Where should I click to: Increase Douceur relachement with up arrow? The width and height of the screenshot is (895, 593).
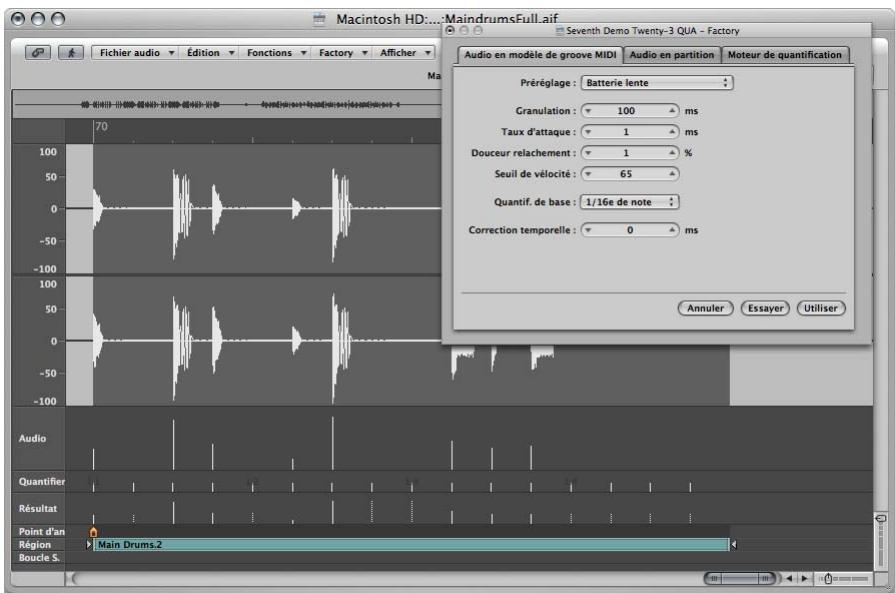pos(672,153)
